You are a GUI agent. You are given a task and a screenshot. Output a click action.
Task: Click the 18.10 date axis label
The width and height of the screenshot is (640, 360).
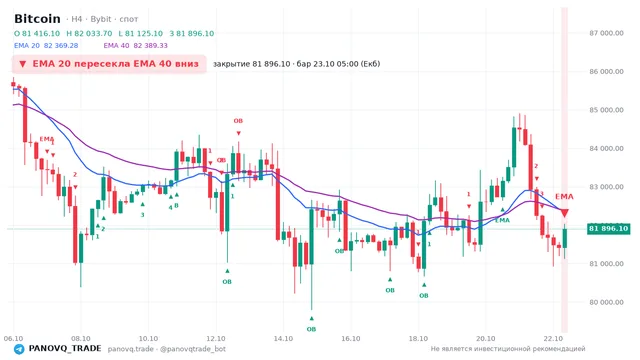[x=418, y=339]
